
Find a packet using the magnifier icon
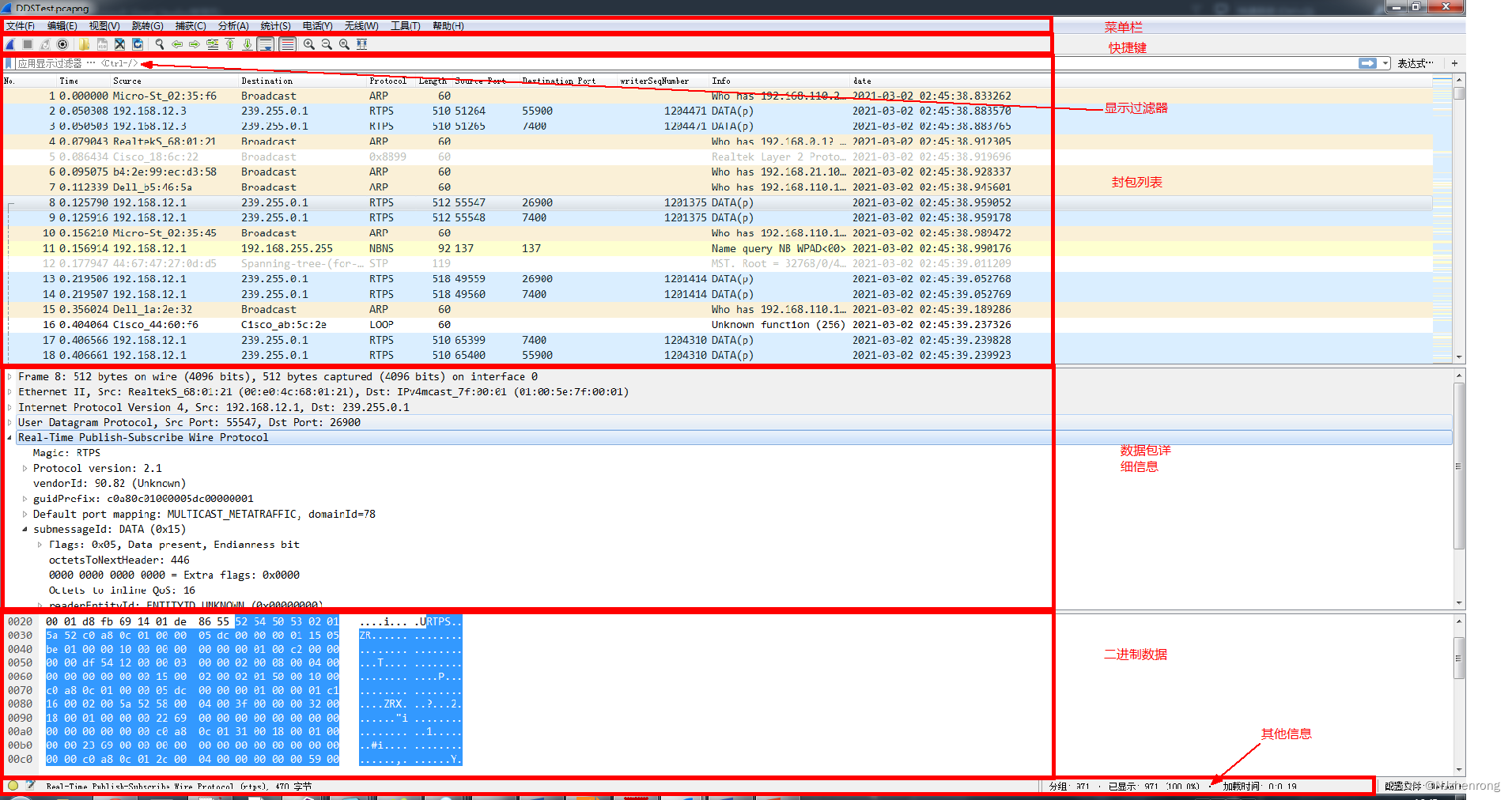pyautogui.click(x=158, y=44)
